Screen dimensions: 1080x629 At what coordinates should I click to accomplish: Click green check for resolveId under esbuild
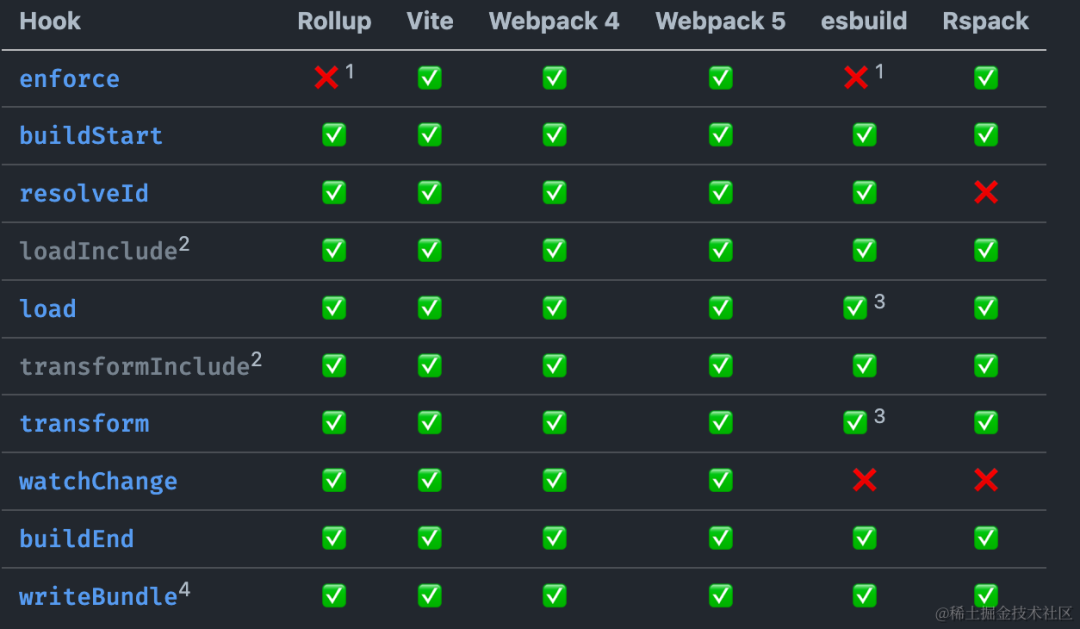(864, 192)
